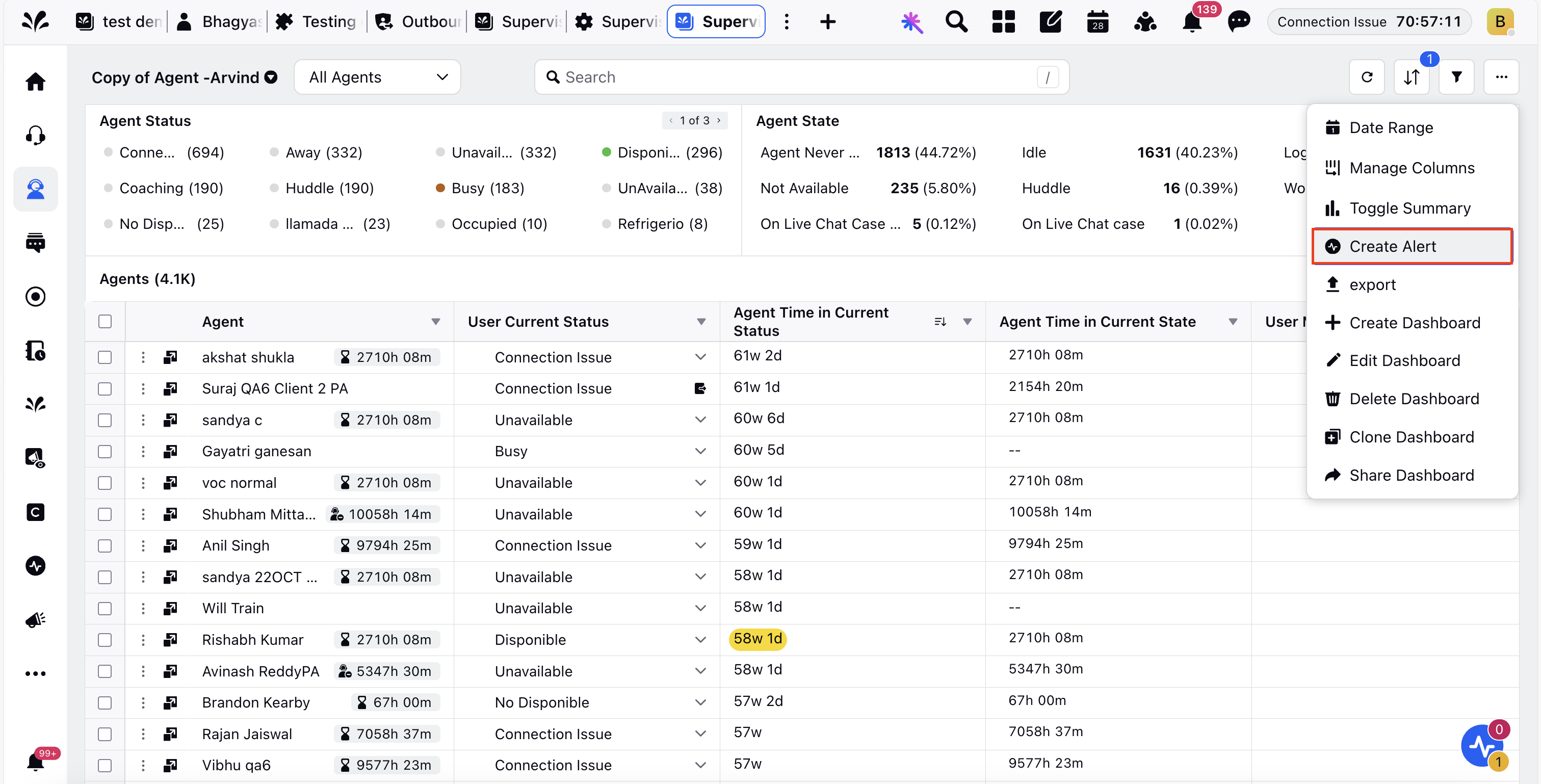The width and height of the screenshot is (1541, 784).
Task: Go to next Agent Status page
Action: click(718, 120)
